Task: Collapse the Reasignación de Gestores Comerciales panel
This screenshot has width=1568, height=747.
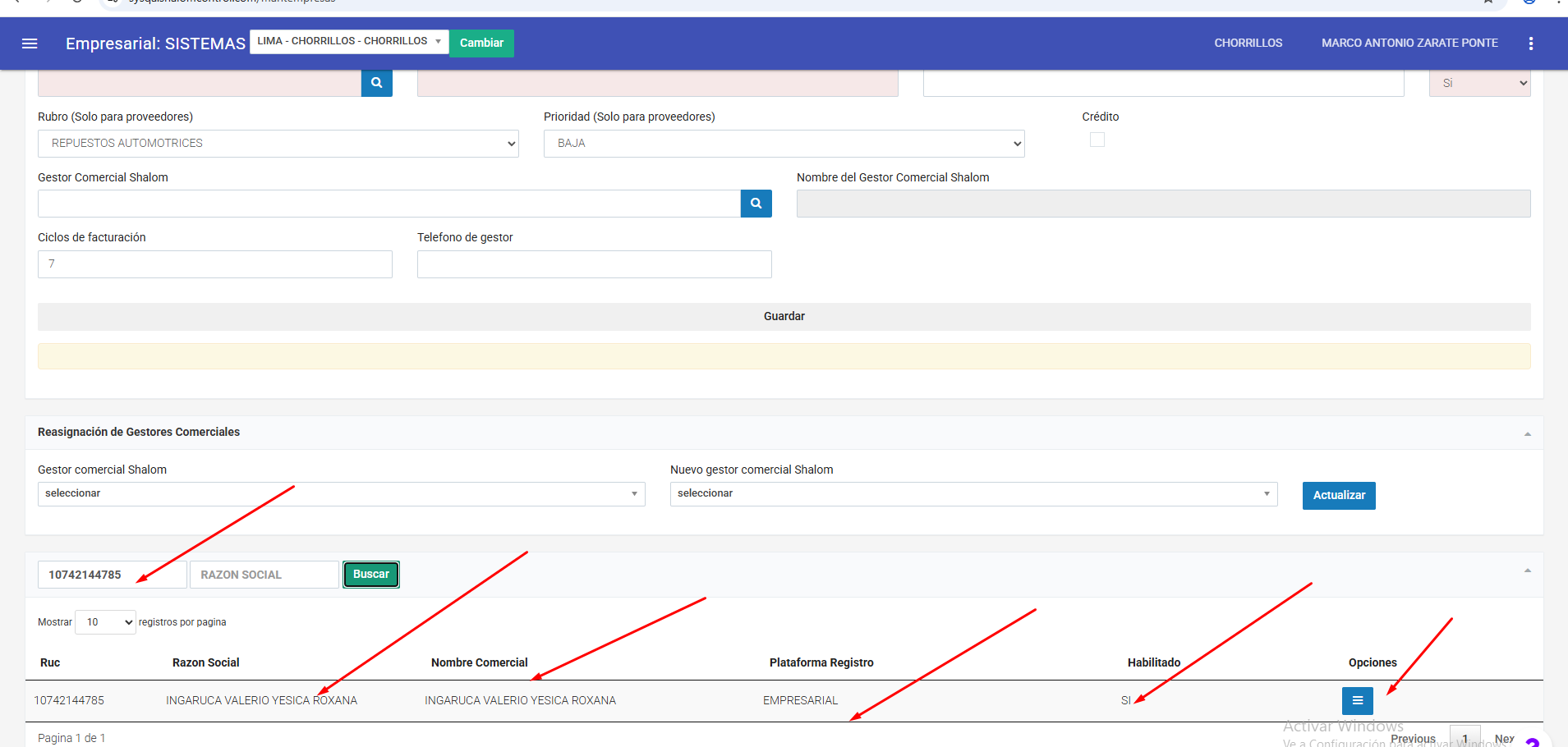Action: click(1527, 433)
